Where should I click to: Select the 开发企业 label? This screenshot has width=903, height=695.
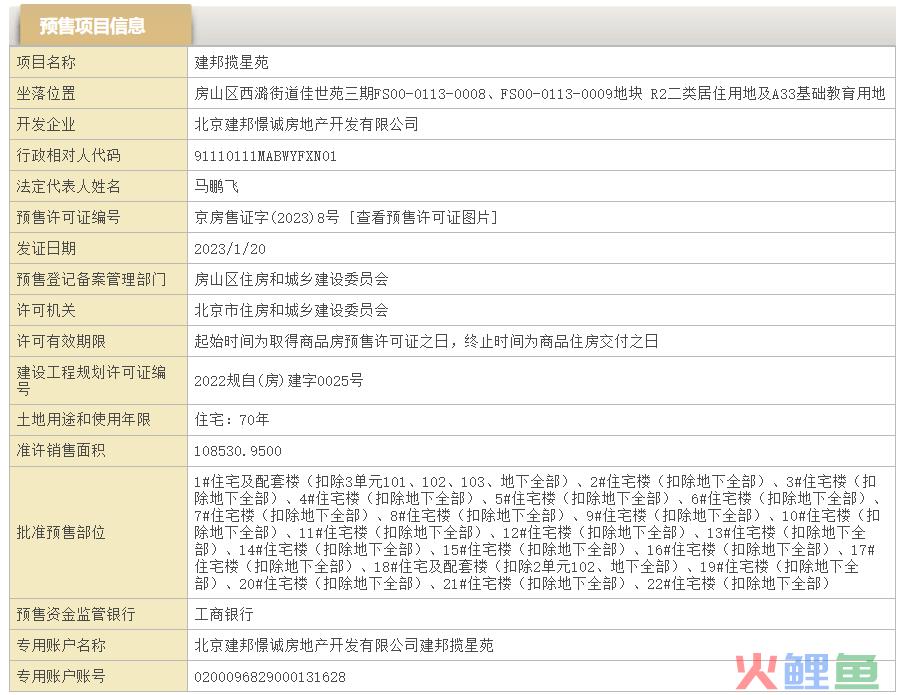click(x=46, y=124)
